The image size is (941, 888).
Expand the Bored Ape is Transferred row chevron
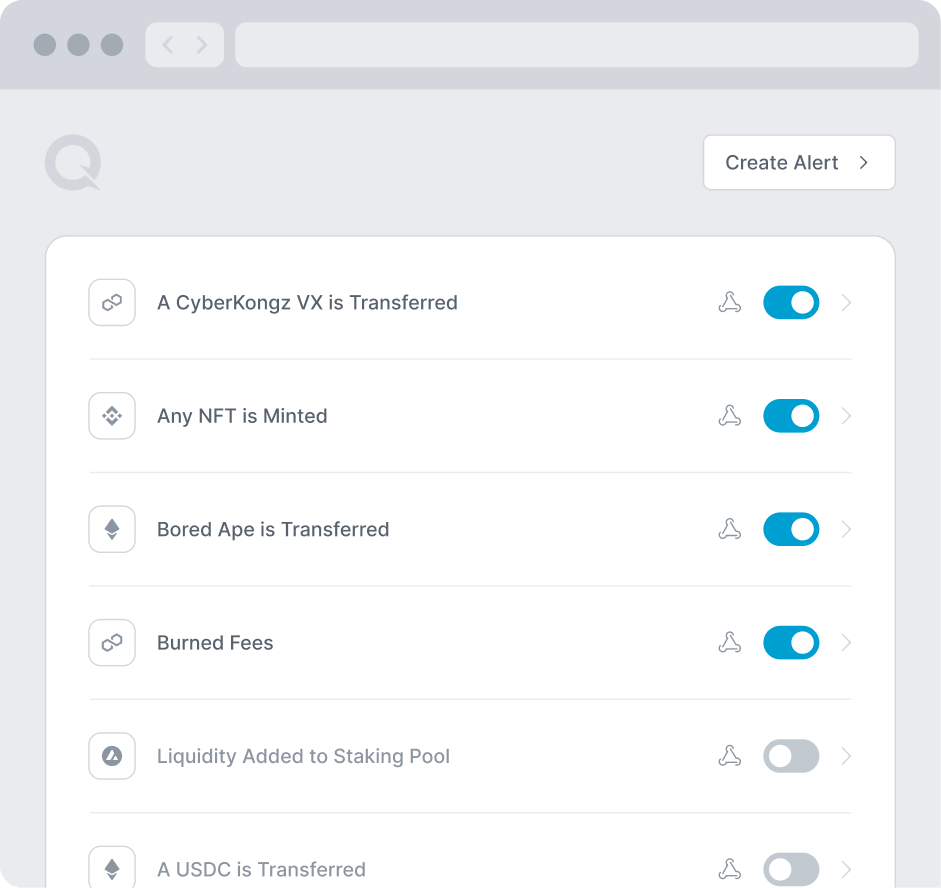tap(847, 529)
